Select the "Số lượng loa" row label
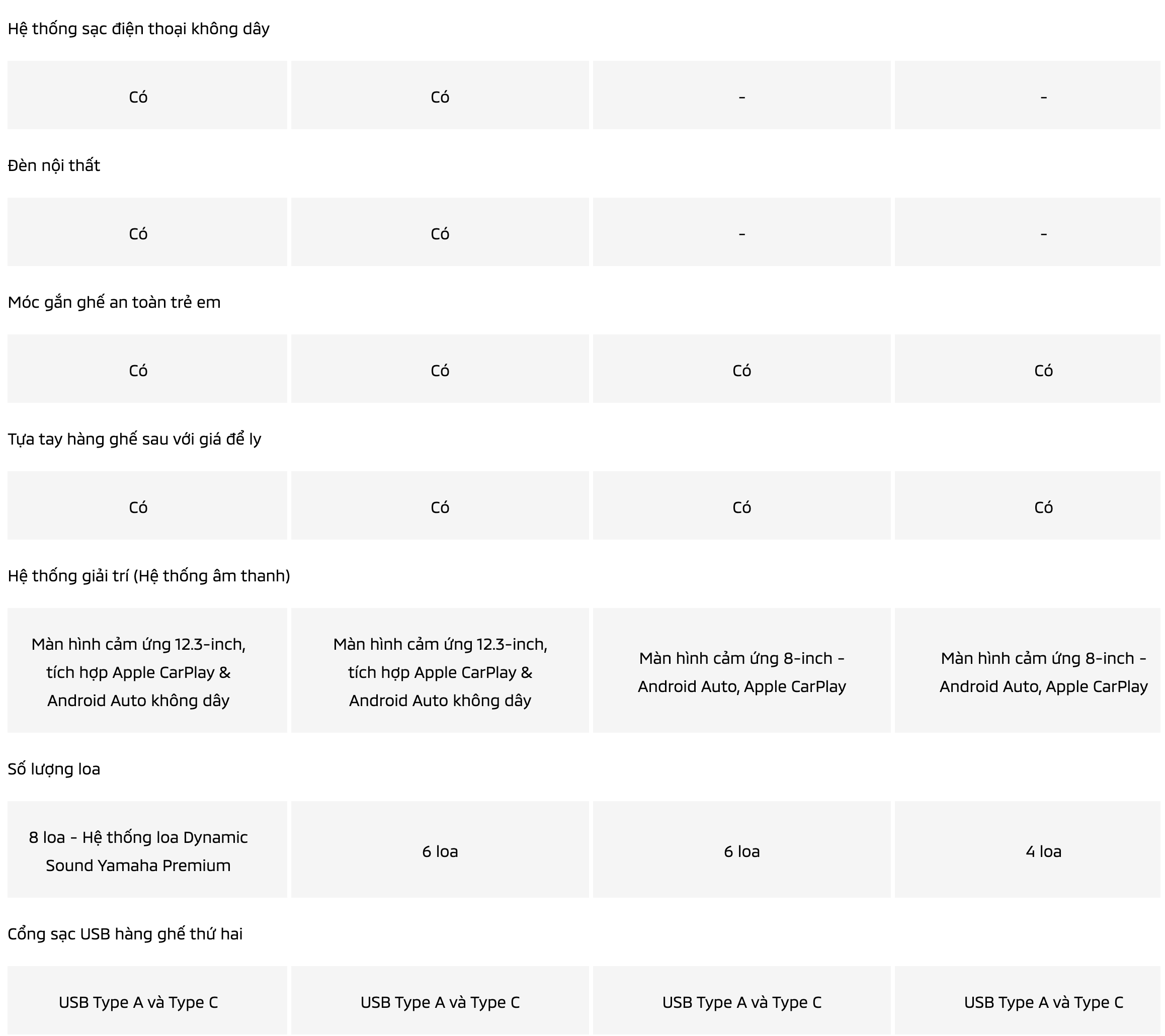1165x1036 pixels. click(54, 769)
